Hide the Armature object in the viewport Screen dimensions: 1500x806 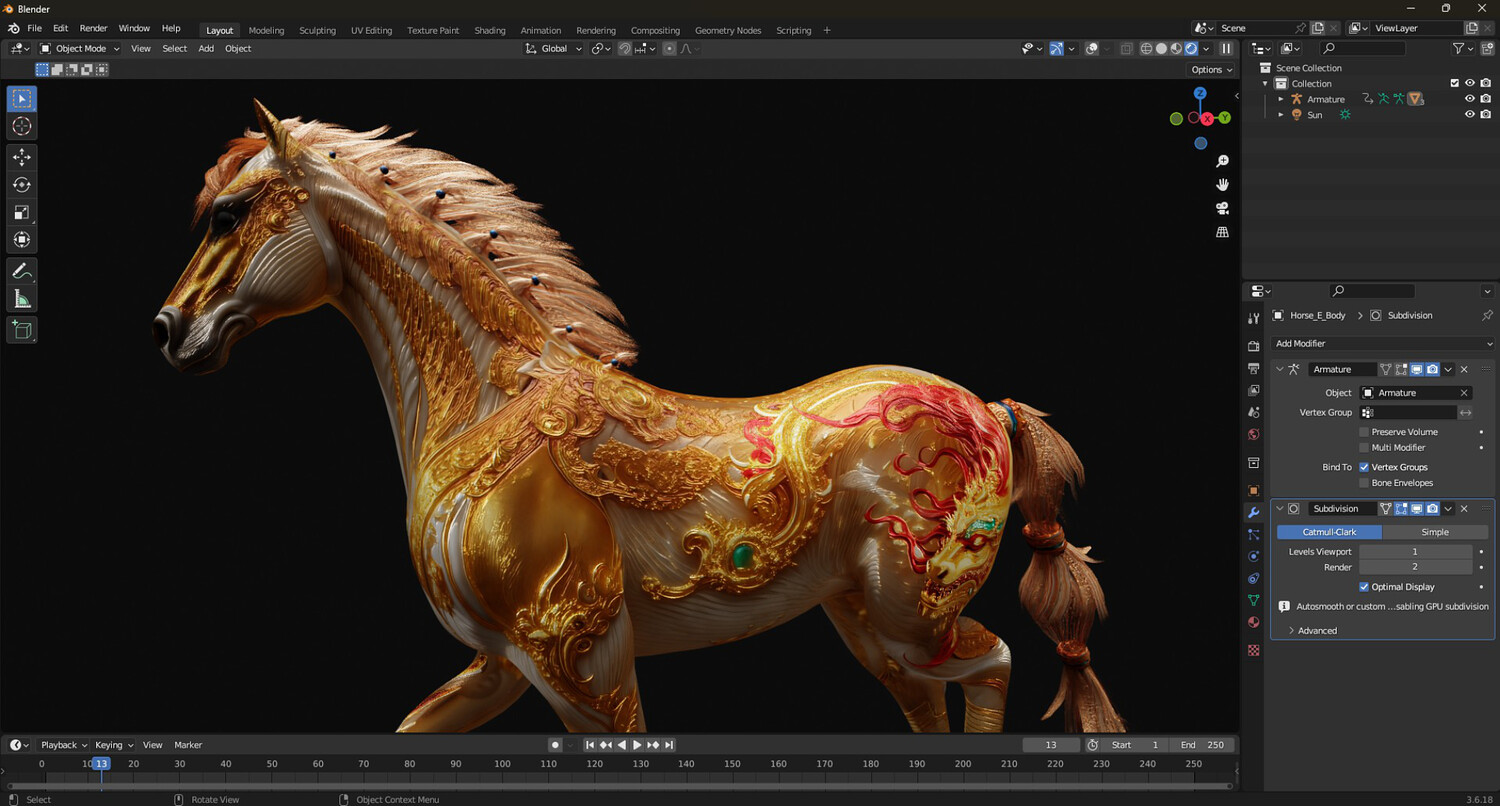[x=1470, y=99]
